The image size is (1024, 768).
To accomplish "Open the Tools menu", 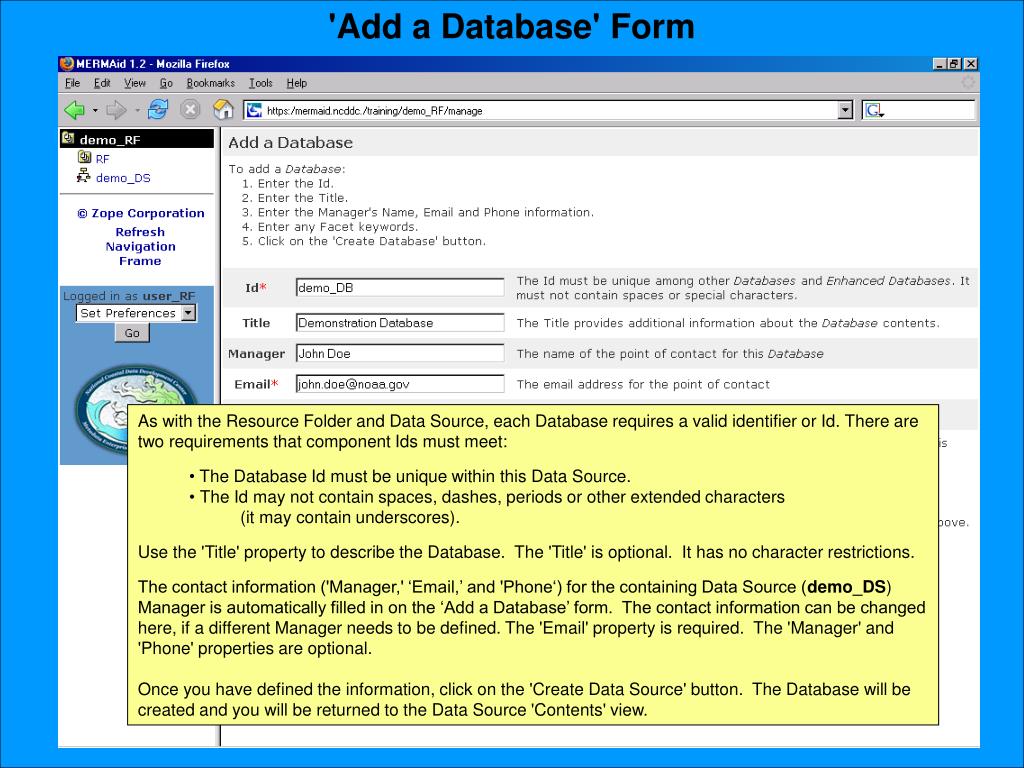I will point(261,83).
